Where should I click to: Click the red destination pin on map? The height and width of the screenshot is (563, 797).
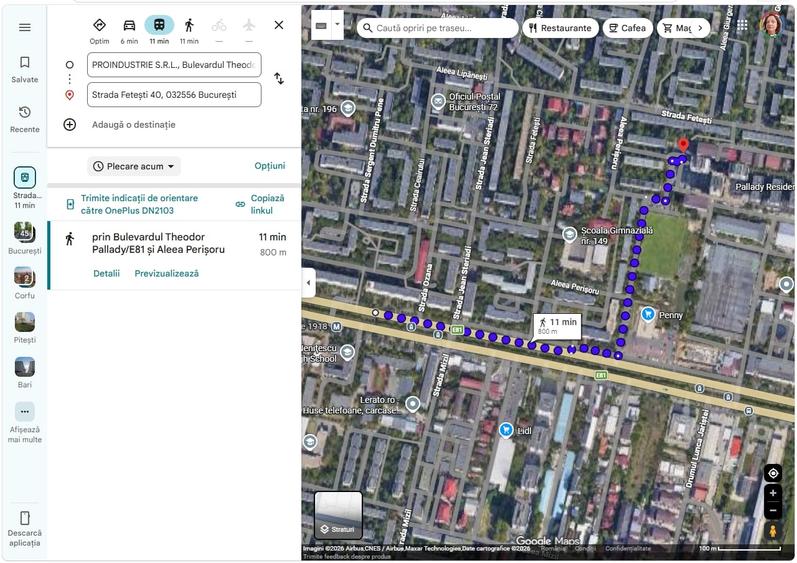684,145
